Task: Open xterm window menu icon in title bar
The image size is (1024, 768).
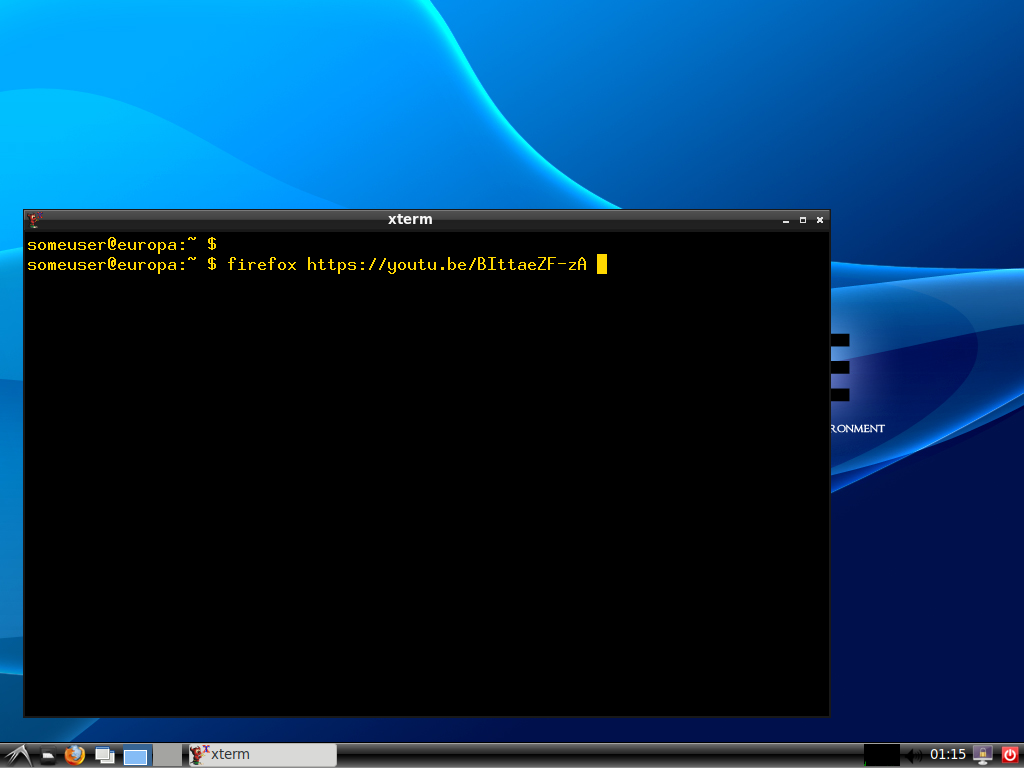Action: tap(34, 220)
